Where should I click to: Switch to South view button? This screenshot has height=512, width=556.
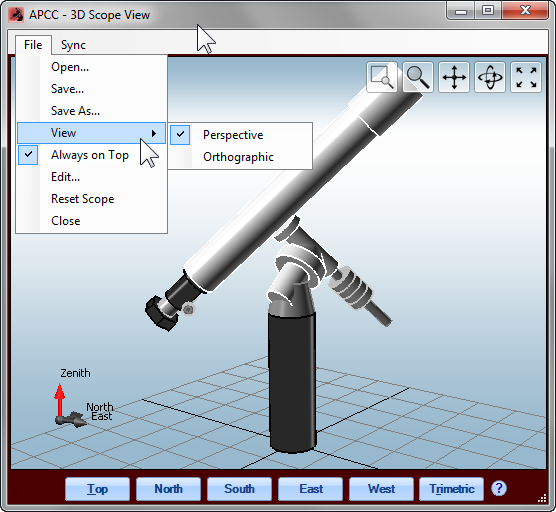coord(239,489)
